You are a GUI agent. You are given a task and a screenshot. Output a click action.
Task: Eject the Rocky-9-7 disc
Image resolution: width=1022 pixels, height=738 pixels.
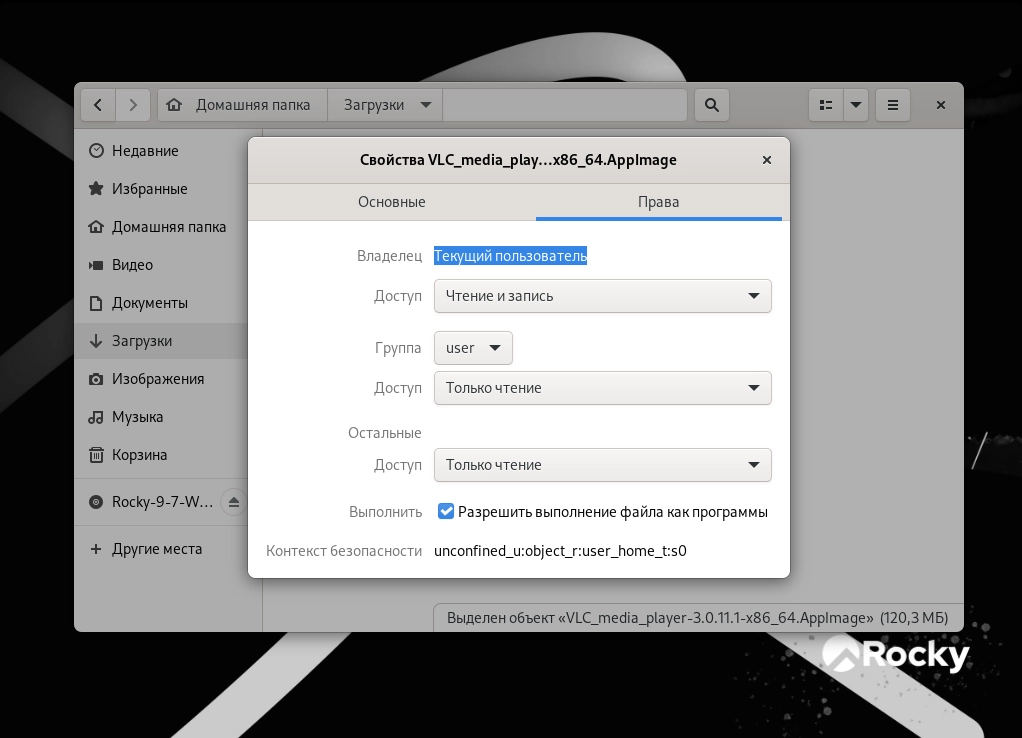point(234,502)
